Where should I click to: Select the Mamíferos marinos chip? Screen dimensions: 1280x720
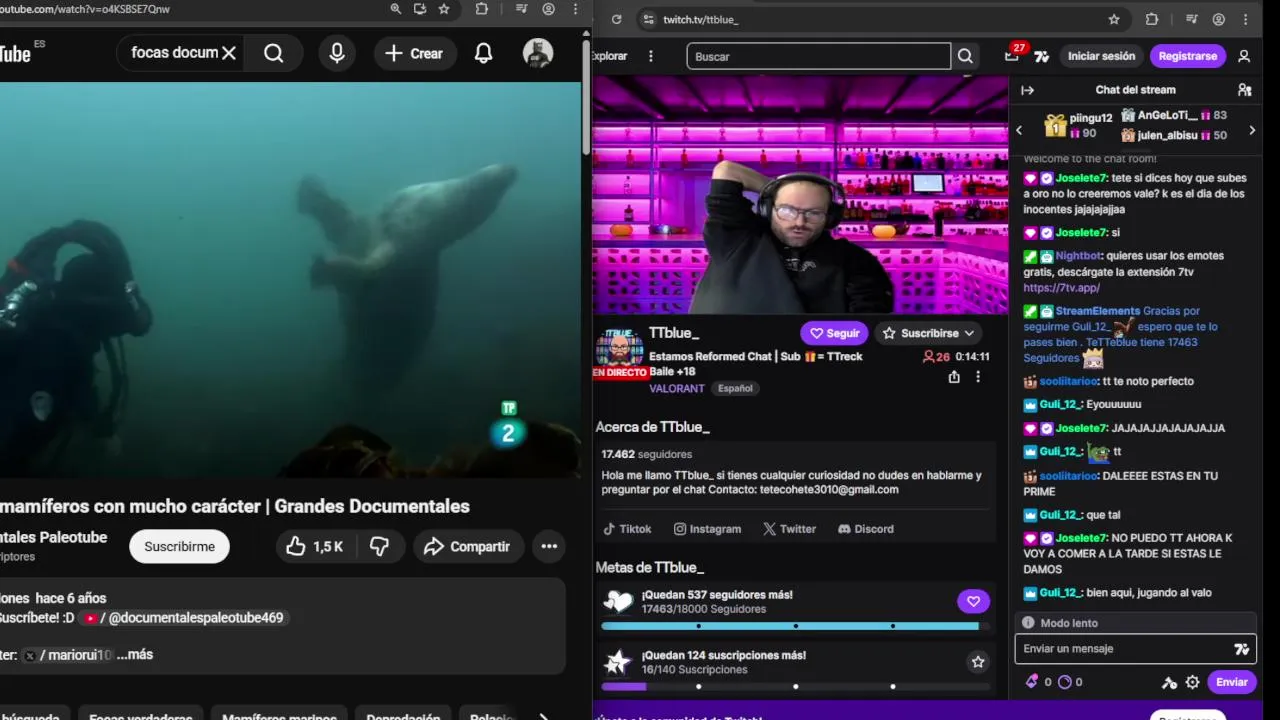pos(281,717)
